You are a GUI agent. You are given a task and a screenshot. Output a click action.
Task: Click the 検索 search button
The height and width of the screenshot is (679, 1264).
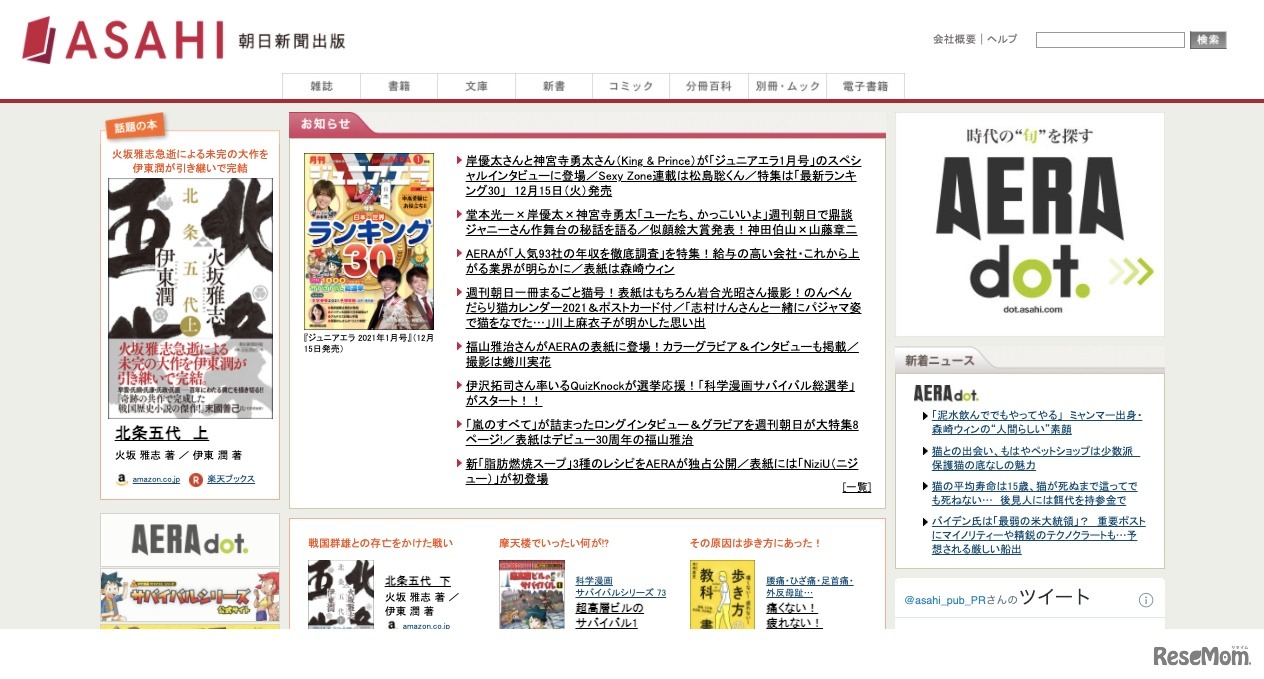[x=1208, y=40]
